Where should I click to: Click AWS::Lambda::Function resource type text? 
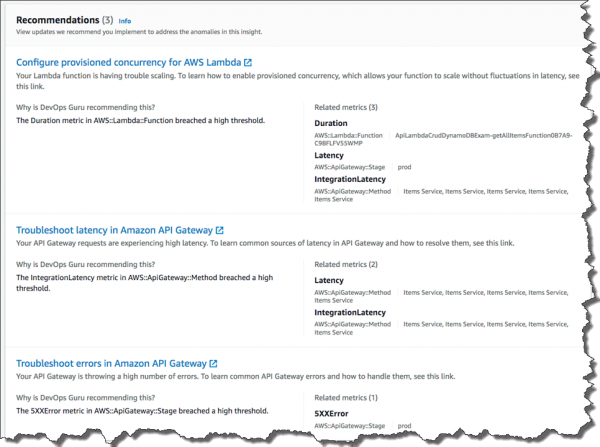(x=349, y=135)
